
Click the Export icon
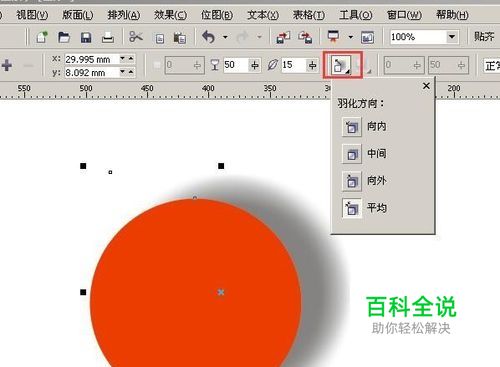point(305,37)
